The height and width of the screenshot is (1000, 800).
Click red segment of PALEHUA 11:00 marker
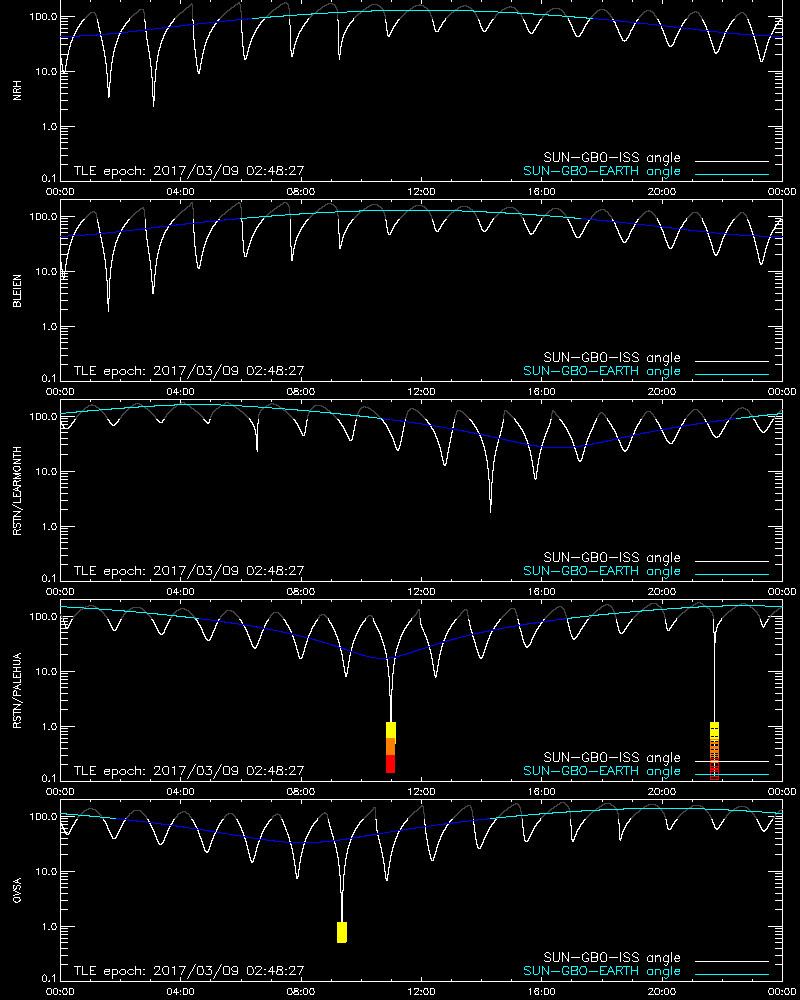(390, 764)
